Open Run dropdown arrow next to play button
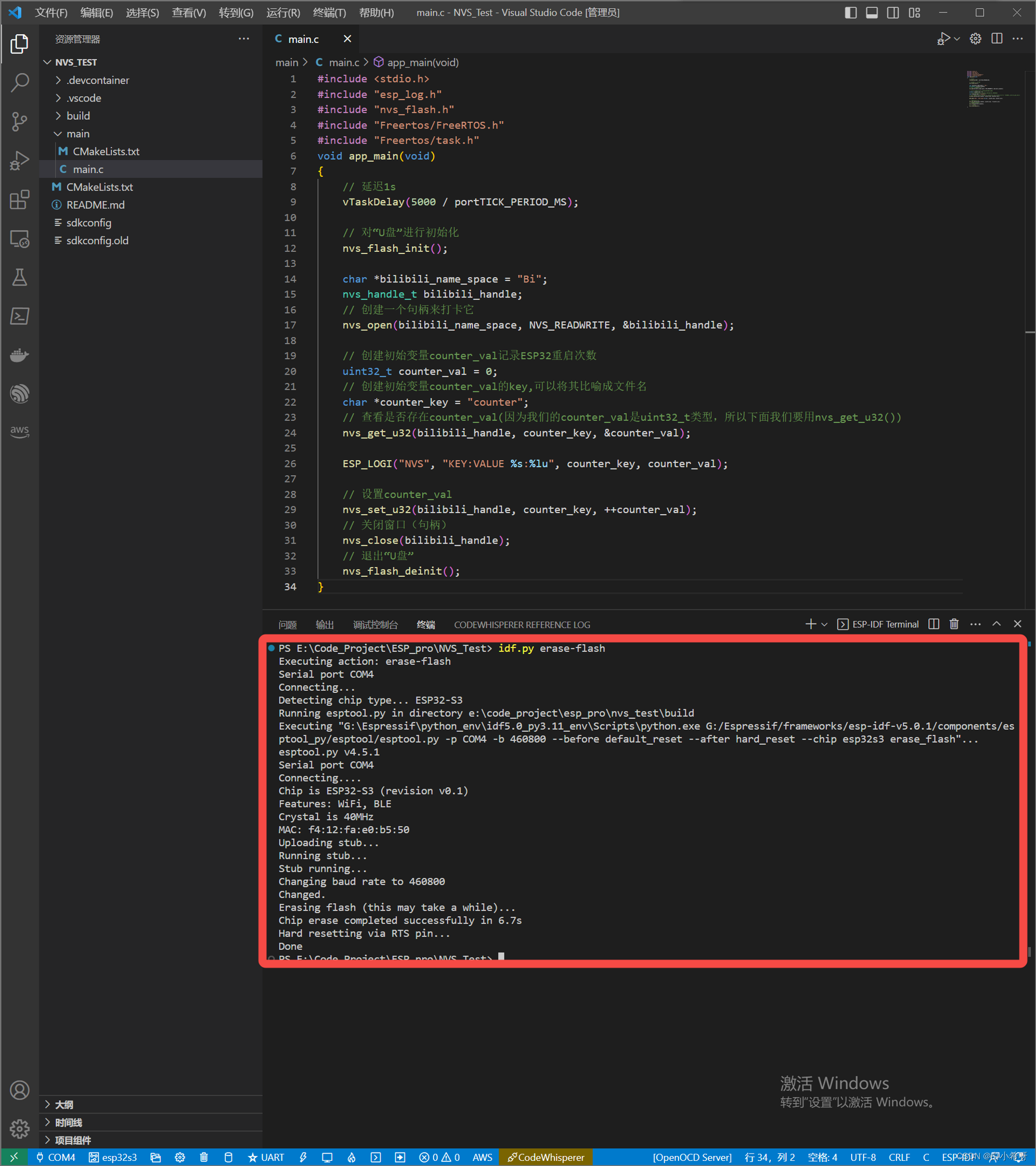Viewport: 1036px width, 1166px height. [x=957, y=39]
